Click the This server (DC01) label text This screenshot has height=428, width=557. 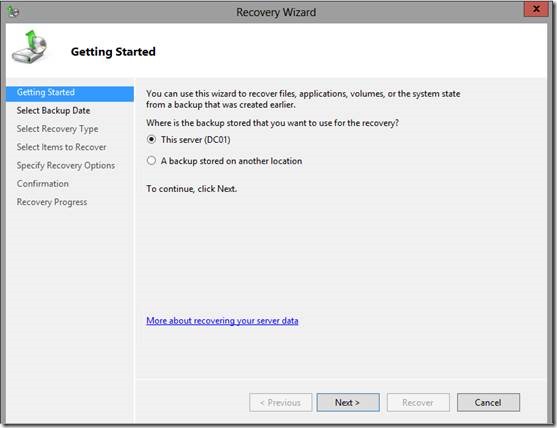pos(196,140)
